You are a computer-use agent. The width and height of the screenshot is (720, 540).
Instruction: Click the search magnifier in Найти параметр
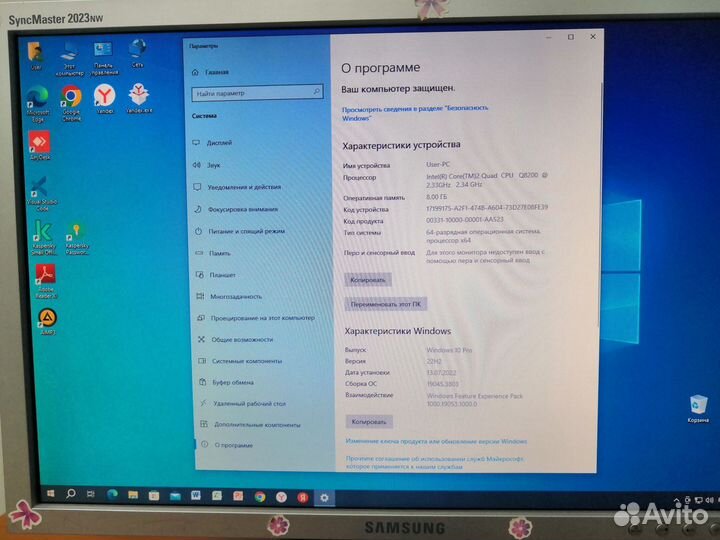tap(316, 92)
